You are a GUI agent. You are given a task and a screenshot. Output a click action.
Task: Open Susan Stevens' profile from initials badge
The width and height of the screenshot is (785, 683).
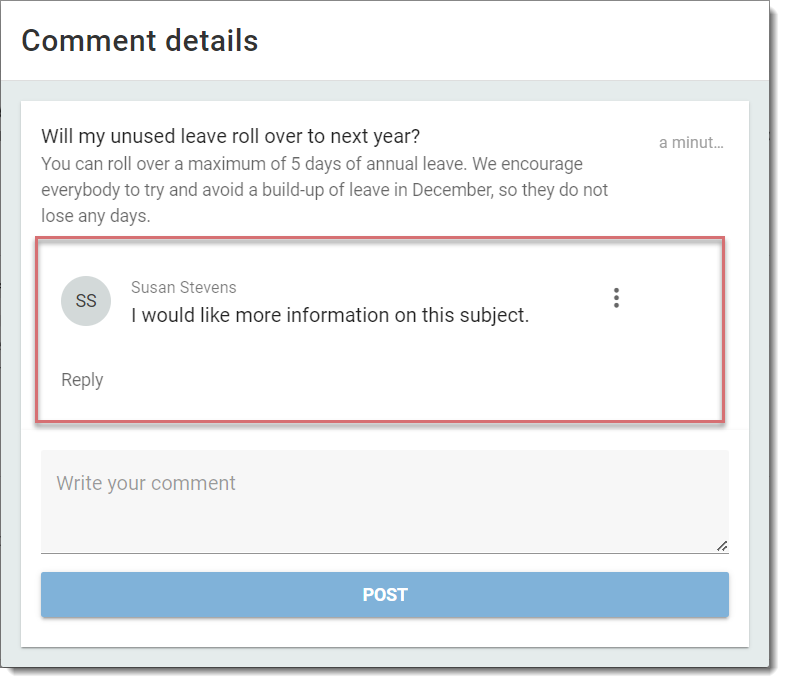coord(86,301)
